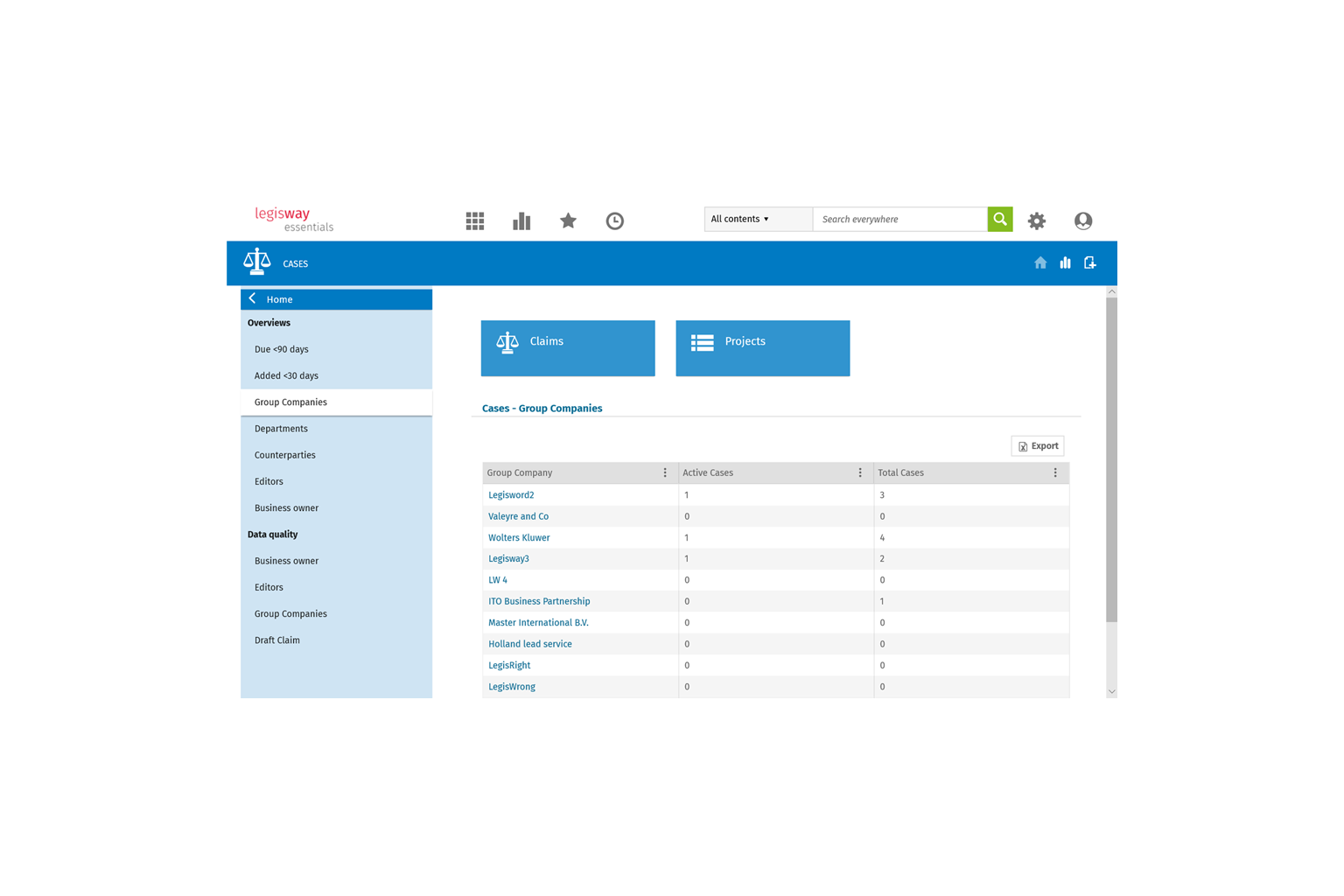The image size is (1344, 896).
Task: Open the apps grid menu icon
Action: (475, 220)
